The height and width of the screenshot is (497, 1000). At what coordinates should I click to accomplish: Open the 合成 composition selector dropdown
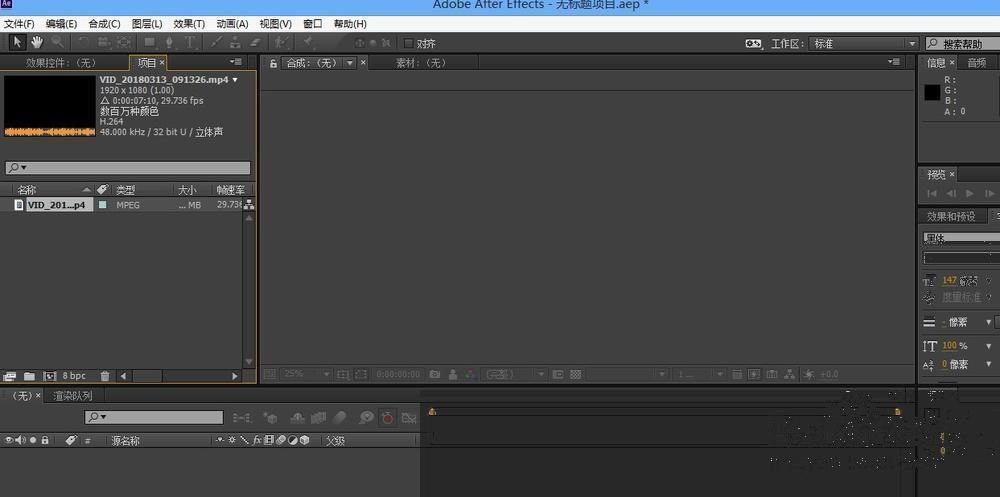(x=349, y=63)
